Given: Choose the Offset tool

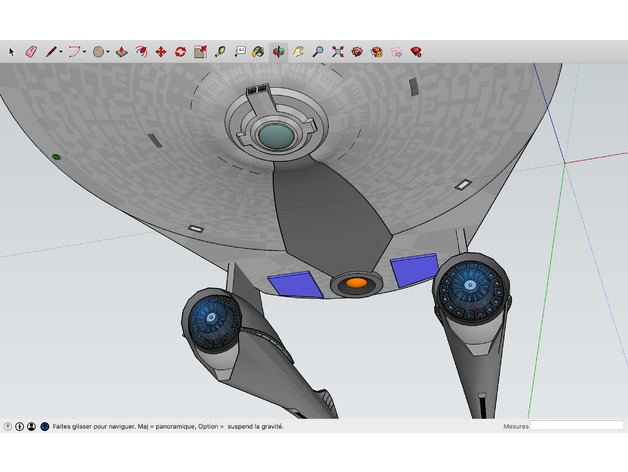Looking at the screenshot, I should point(141,52).
